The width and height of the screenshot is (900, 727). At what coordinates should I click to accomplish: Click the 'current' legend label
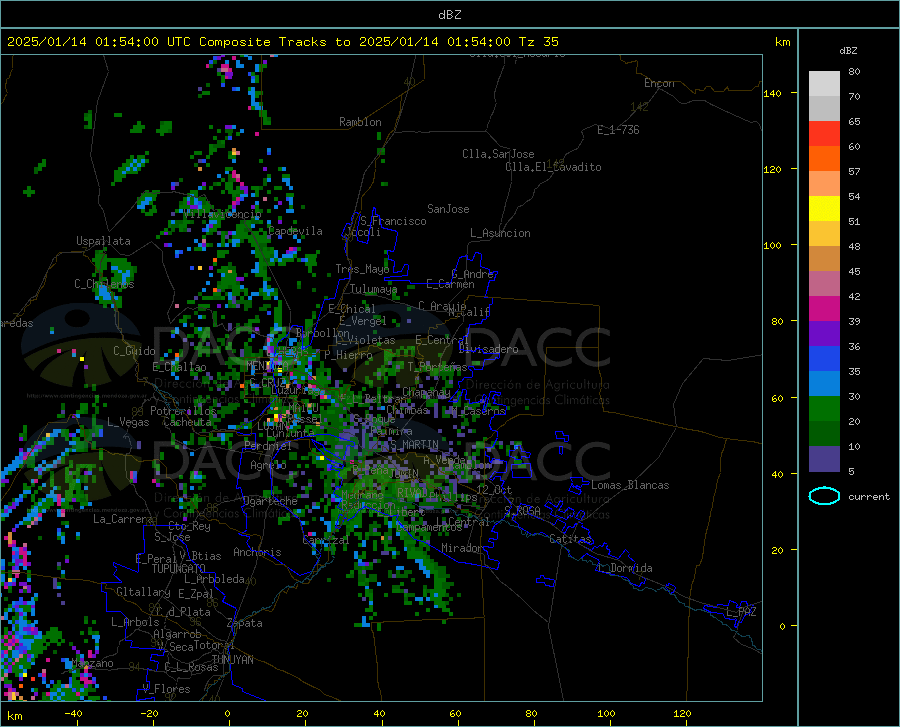tap(869, 496)
